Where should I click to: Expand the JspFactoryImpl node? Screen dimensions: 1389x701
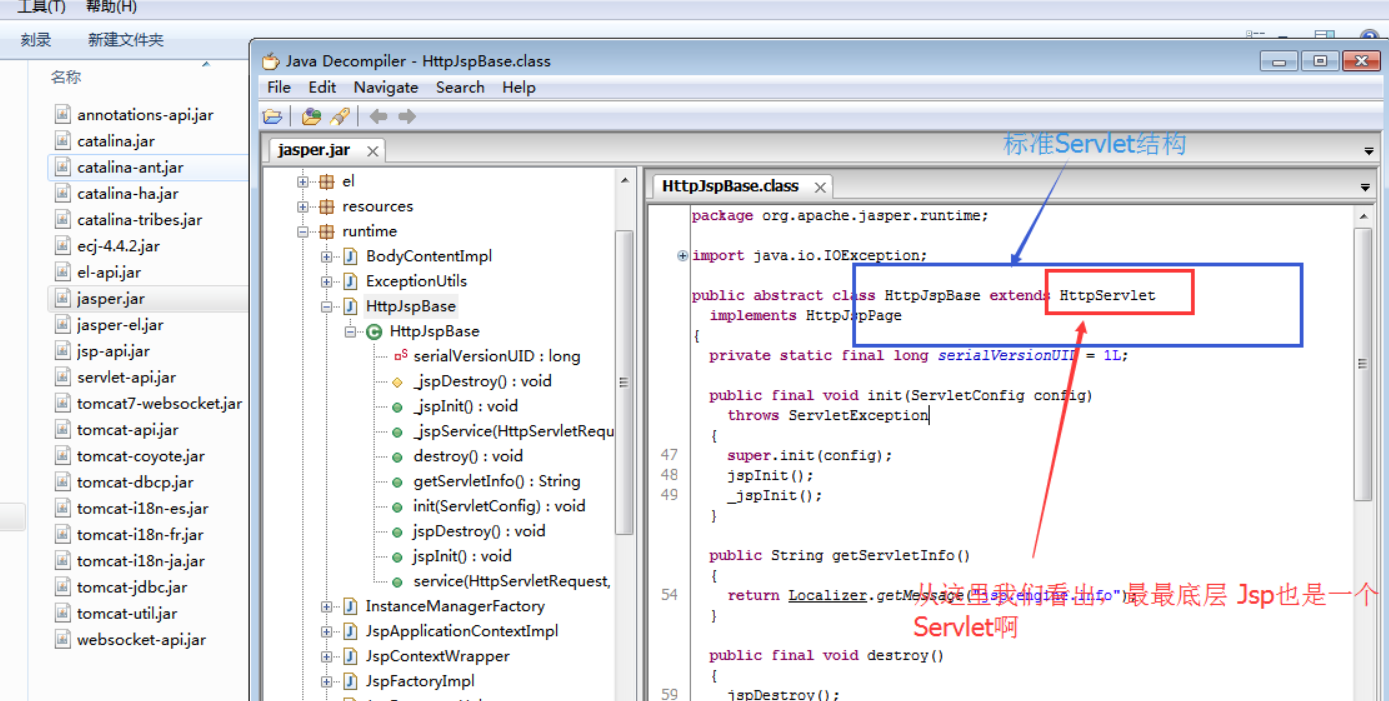coord(326,682)
